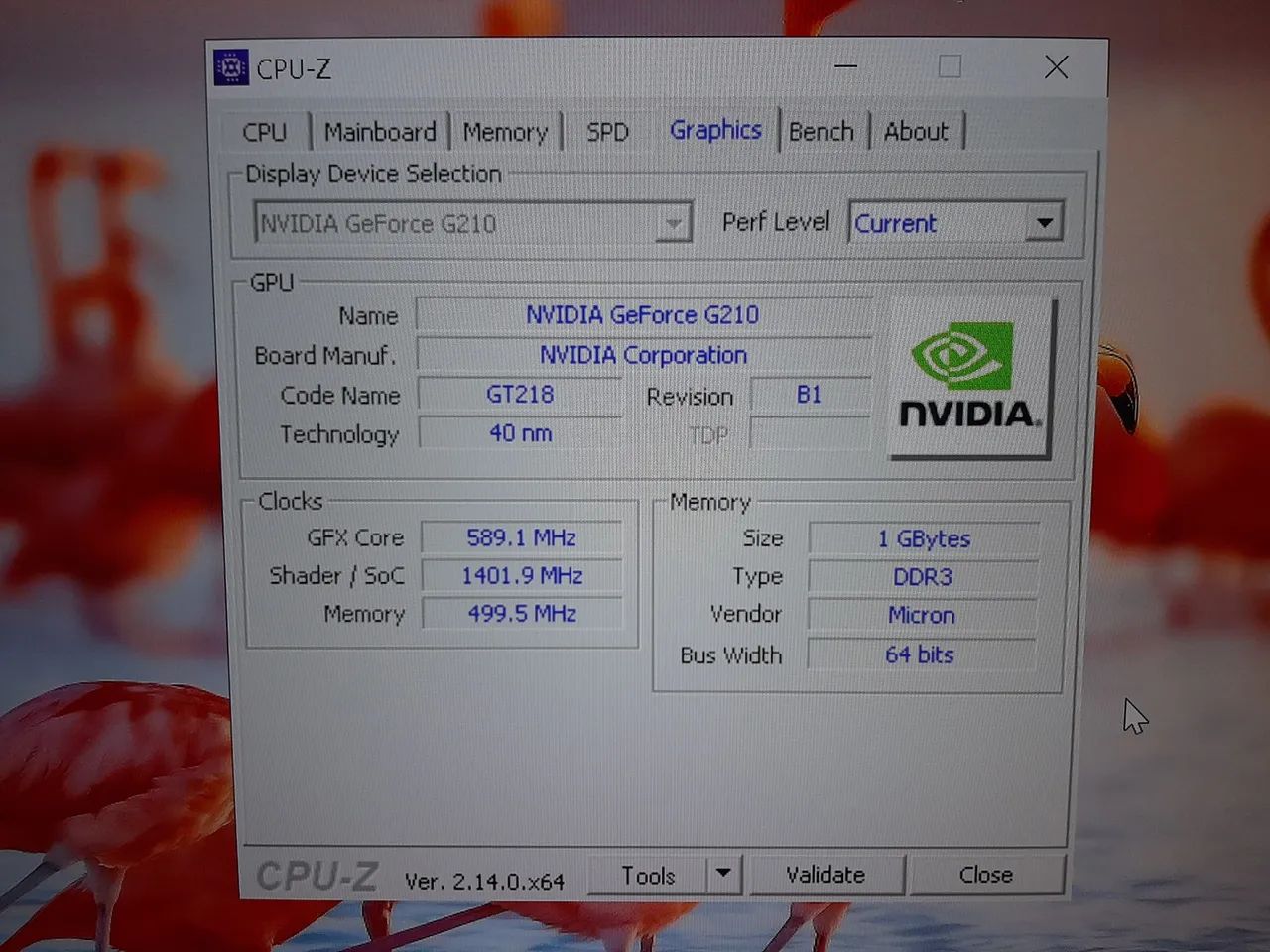The width and height of the screenshot is (1270, 952).
Task: Click the Revision field showing B1
Action: 810,395
